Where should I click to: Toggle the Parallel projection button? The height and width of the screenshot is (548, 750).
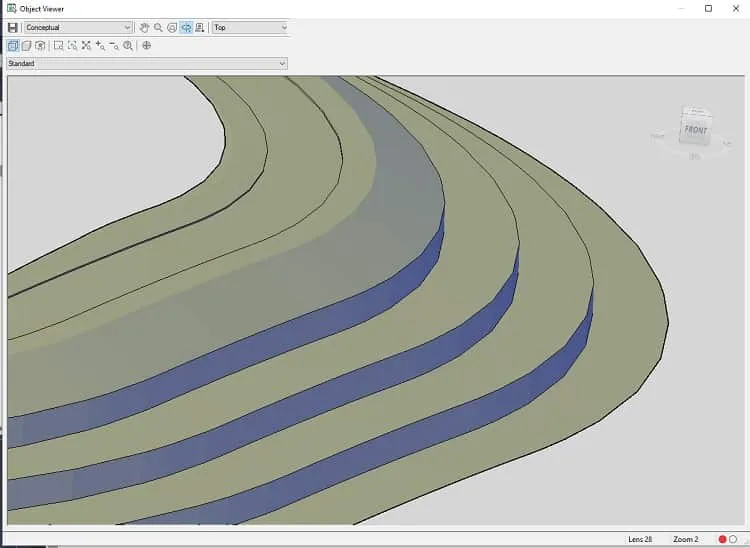coord(13,45)
